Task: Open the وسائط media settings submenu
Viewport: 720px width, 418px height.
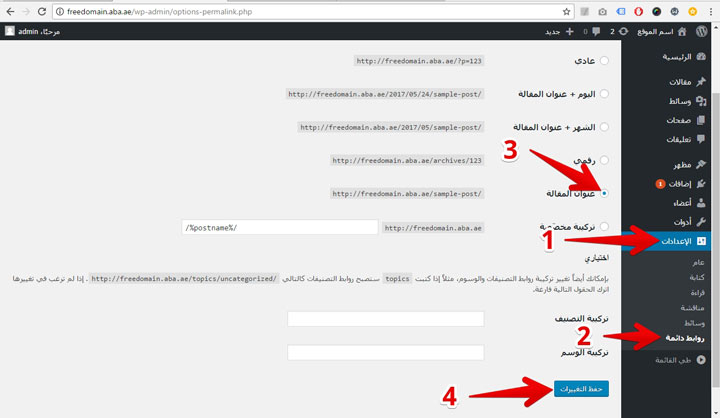Action: 694,323
